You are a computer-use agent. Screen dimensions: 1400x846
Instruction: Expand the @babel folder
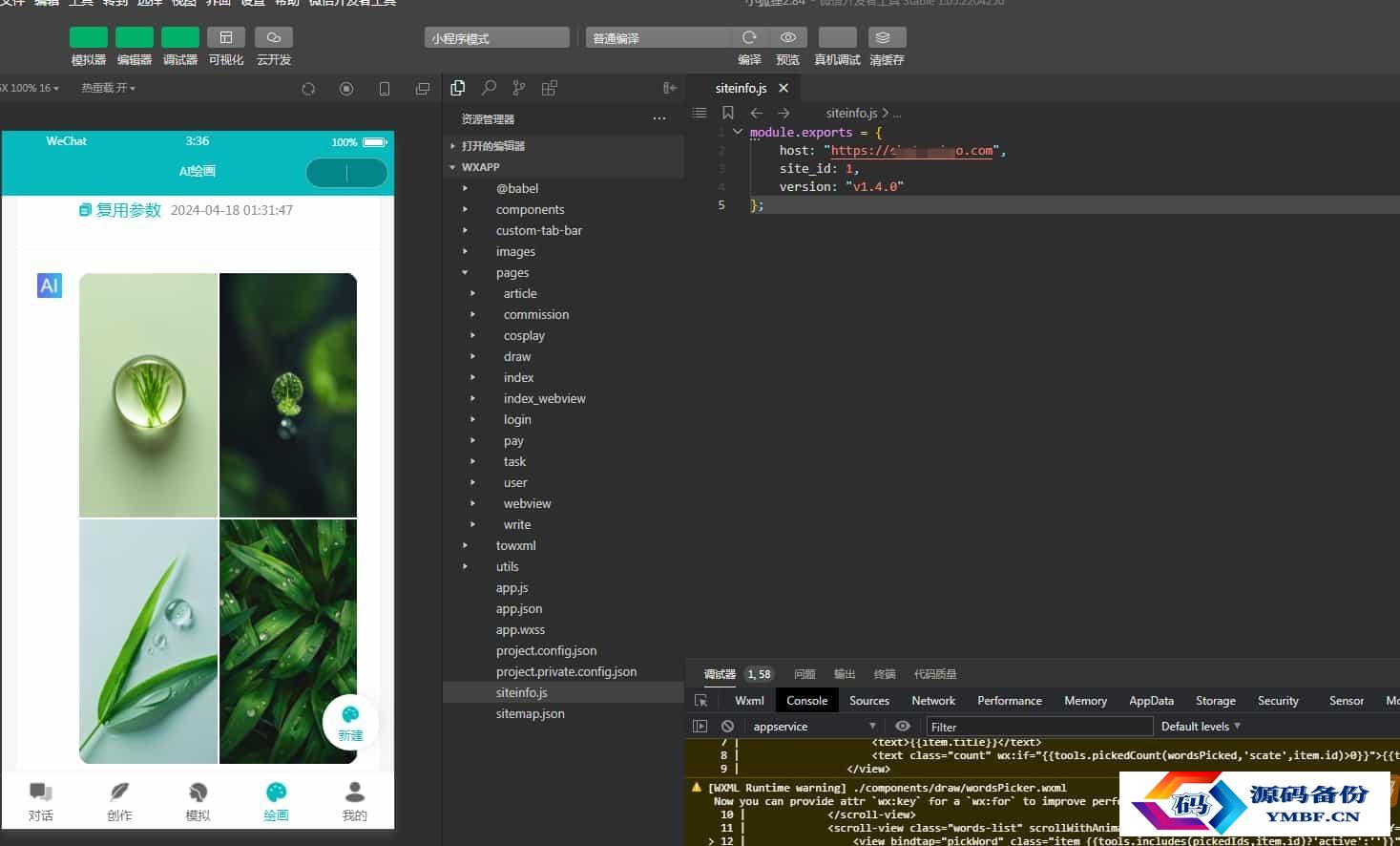pyautogui.click(x=563, y=188)
